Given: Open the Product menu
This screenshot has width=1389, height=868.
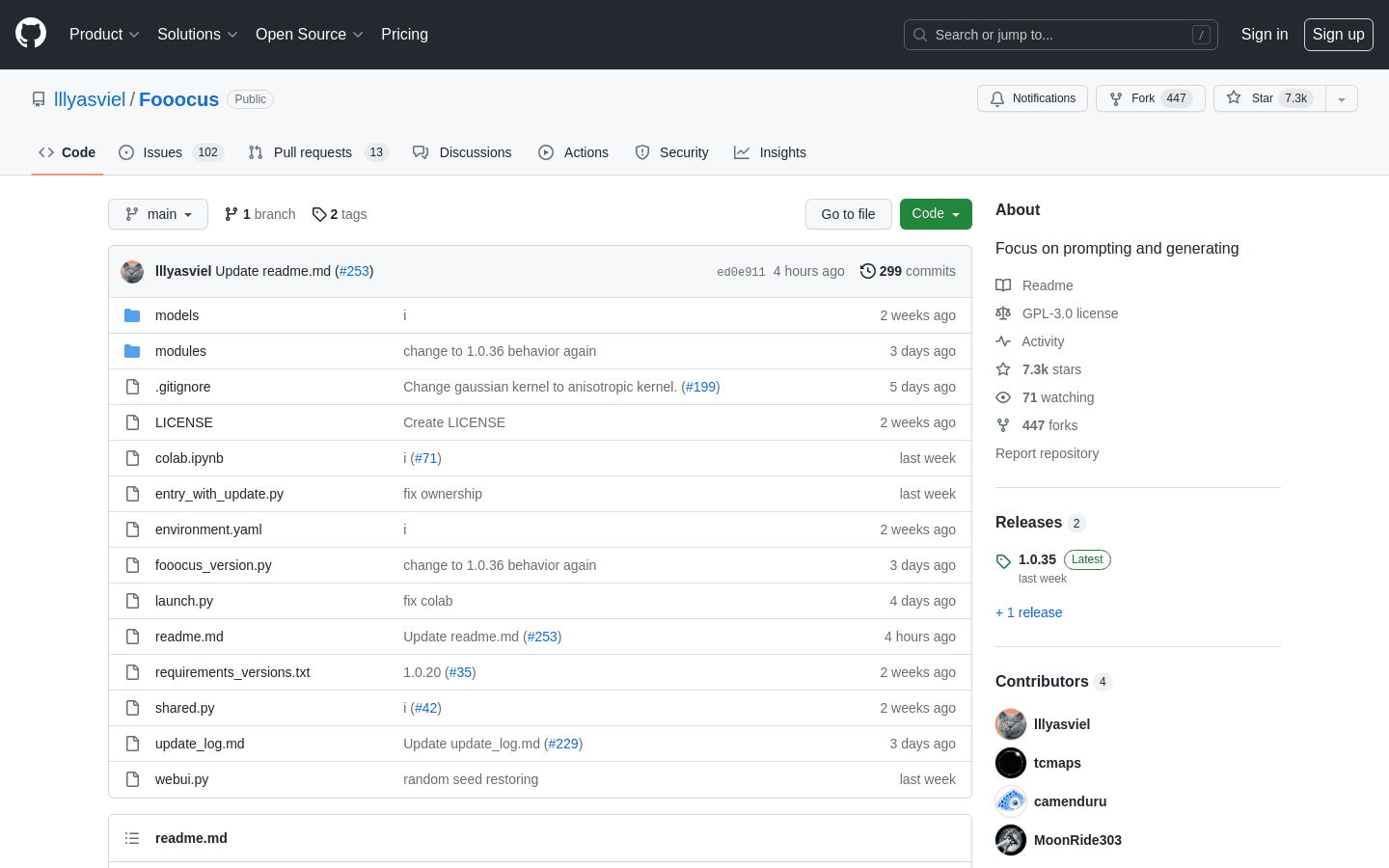Looking at the screenshot, I should coord(104,35).
